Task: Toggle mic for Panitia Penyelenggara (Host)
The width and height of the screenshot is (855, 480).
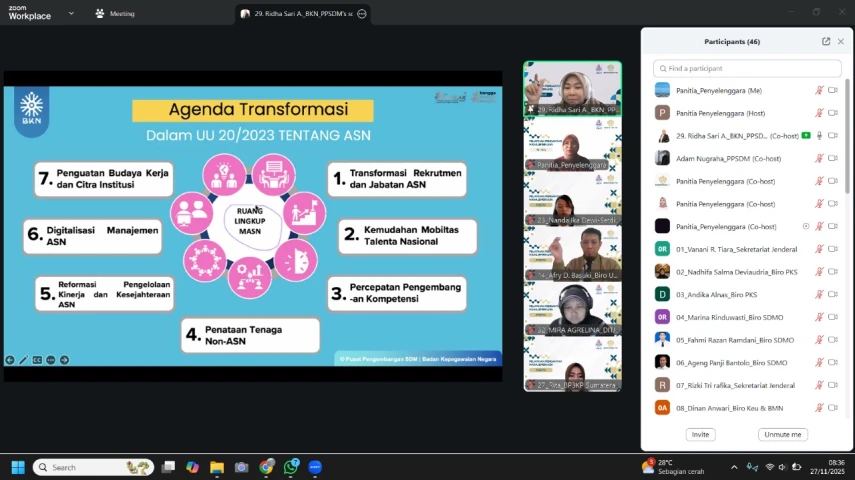Action: [x=819, y=113]
